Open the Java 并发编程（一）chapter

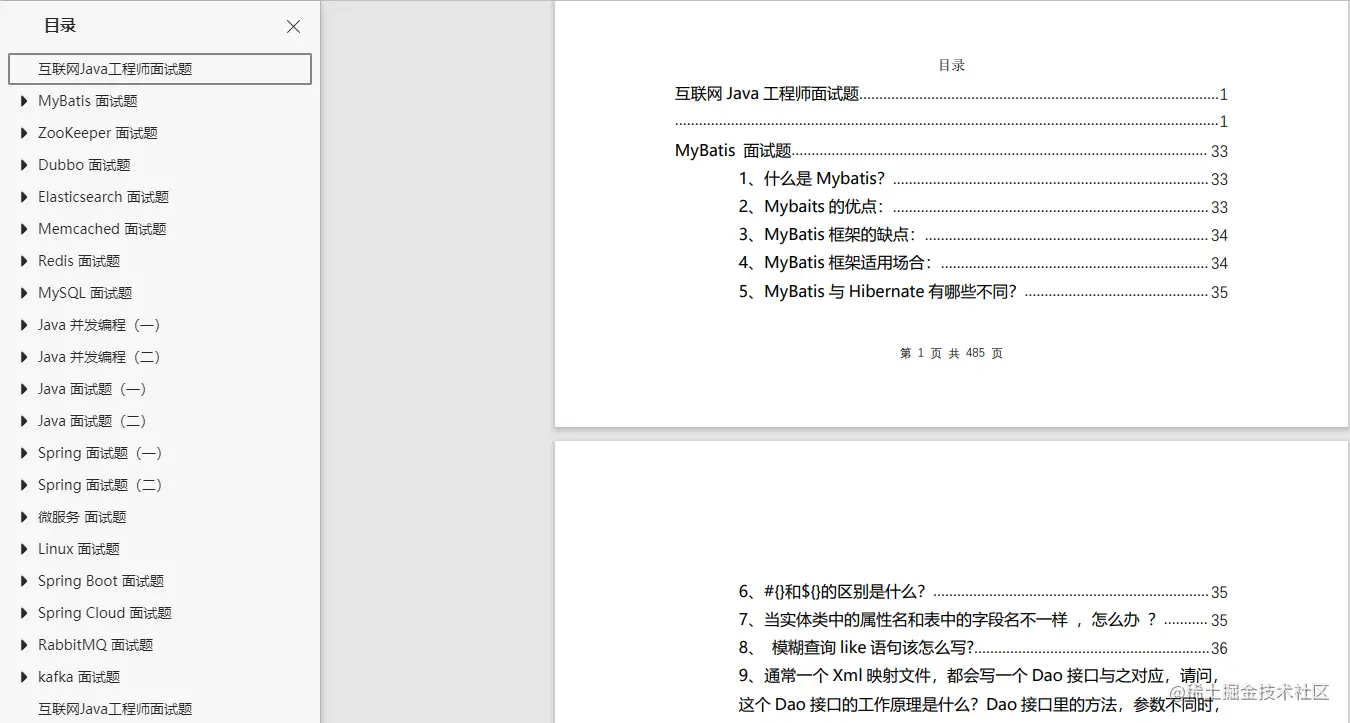click(97, 324)
